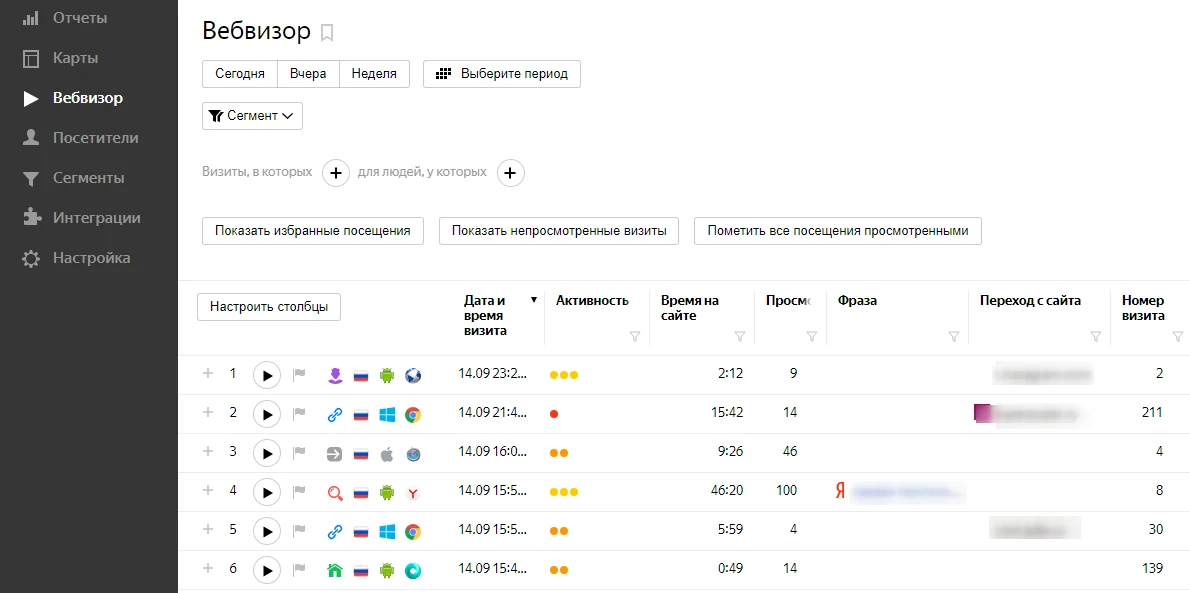This screenshot has width=1190, height=593.
Task: Add a visit condition with plus button
Action: [x=336, y=173]
